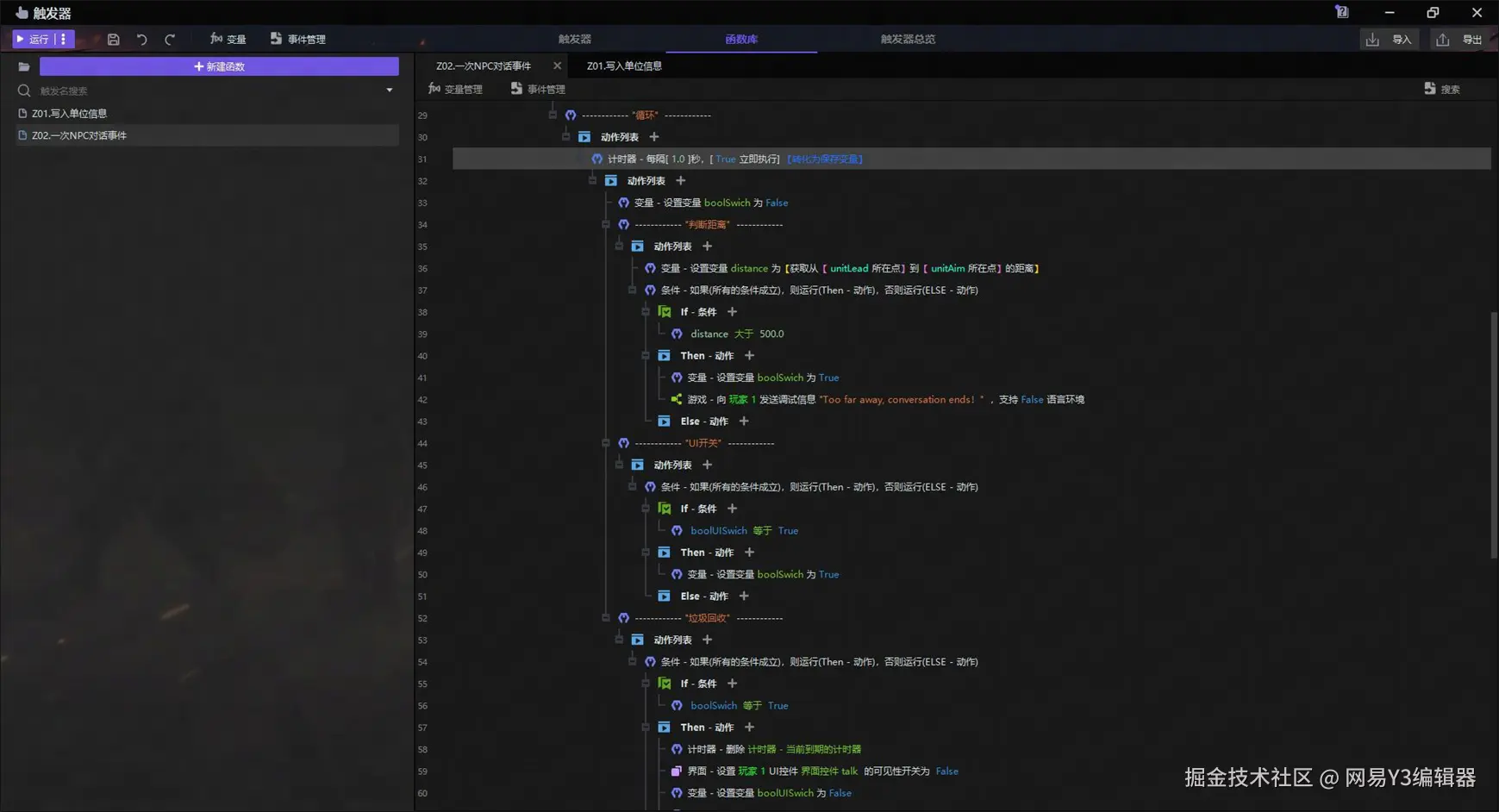Click the "boolSwich 等于 True" condition on line 56
This screenshot has width=1499, height=812.
point(730,706)
